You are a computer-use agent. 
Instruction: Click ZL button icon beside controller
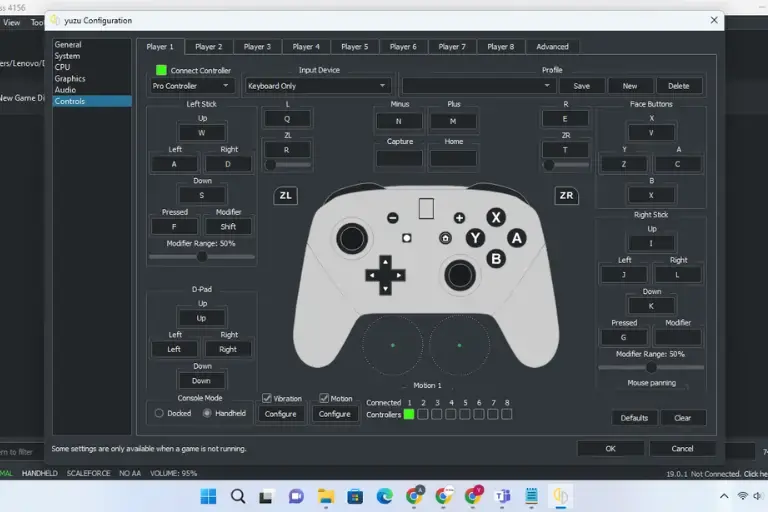coord(286,195)
